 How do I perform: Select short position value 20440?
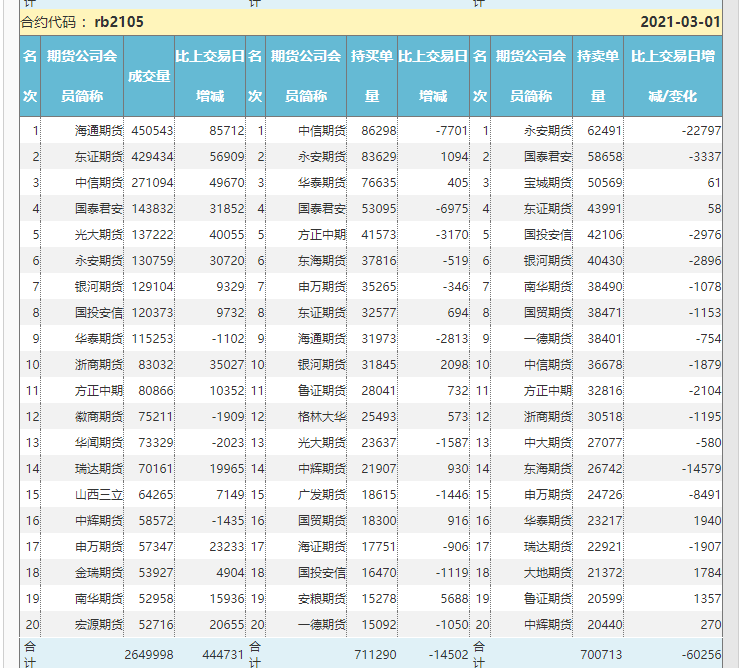tap(605, 625)
